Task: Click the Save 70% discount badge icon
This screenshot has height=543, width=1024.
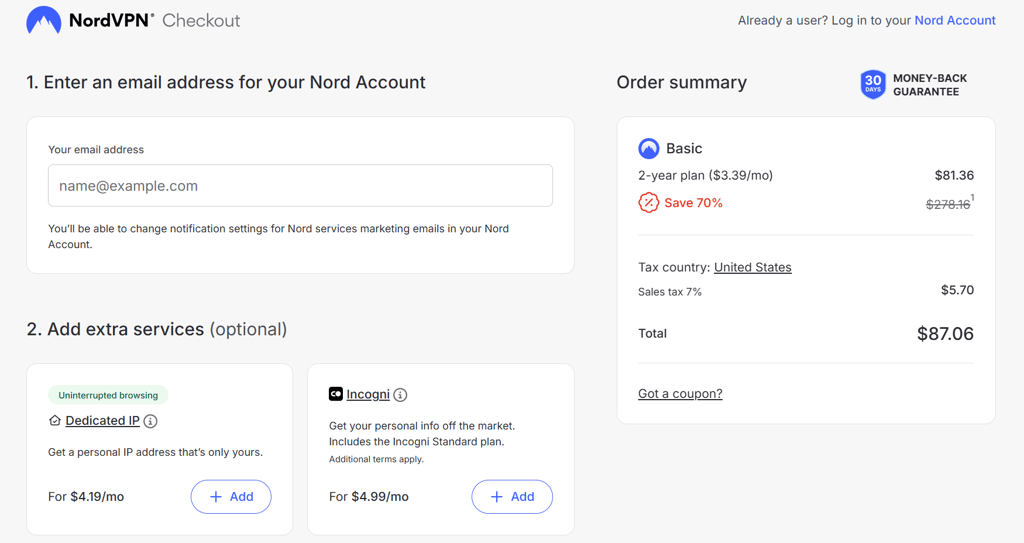Action: tap(648, 203)
